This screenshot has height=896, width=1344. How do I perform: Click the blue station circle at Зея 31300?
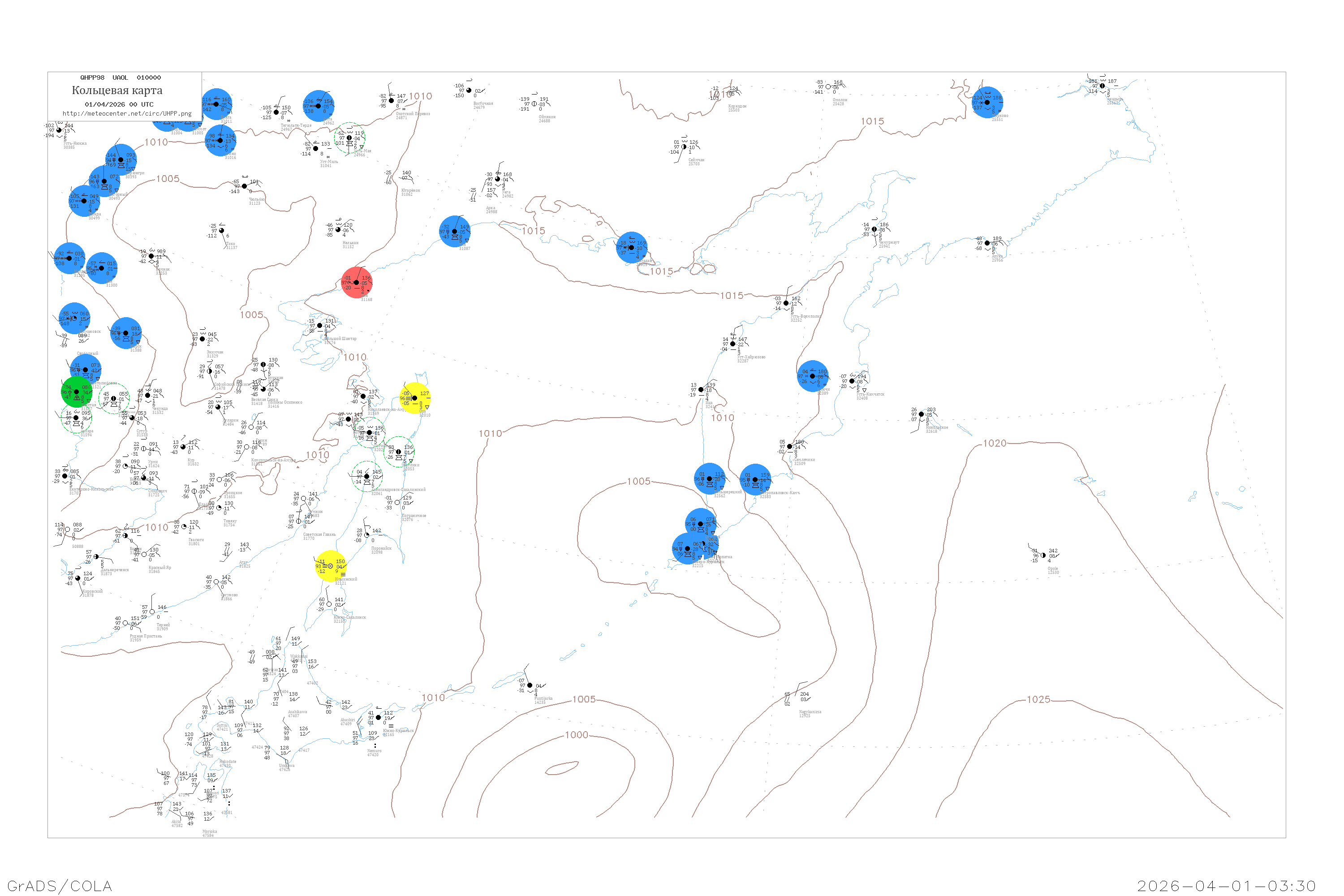coord(102,268)
